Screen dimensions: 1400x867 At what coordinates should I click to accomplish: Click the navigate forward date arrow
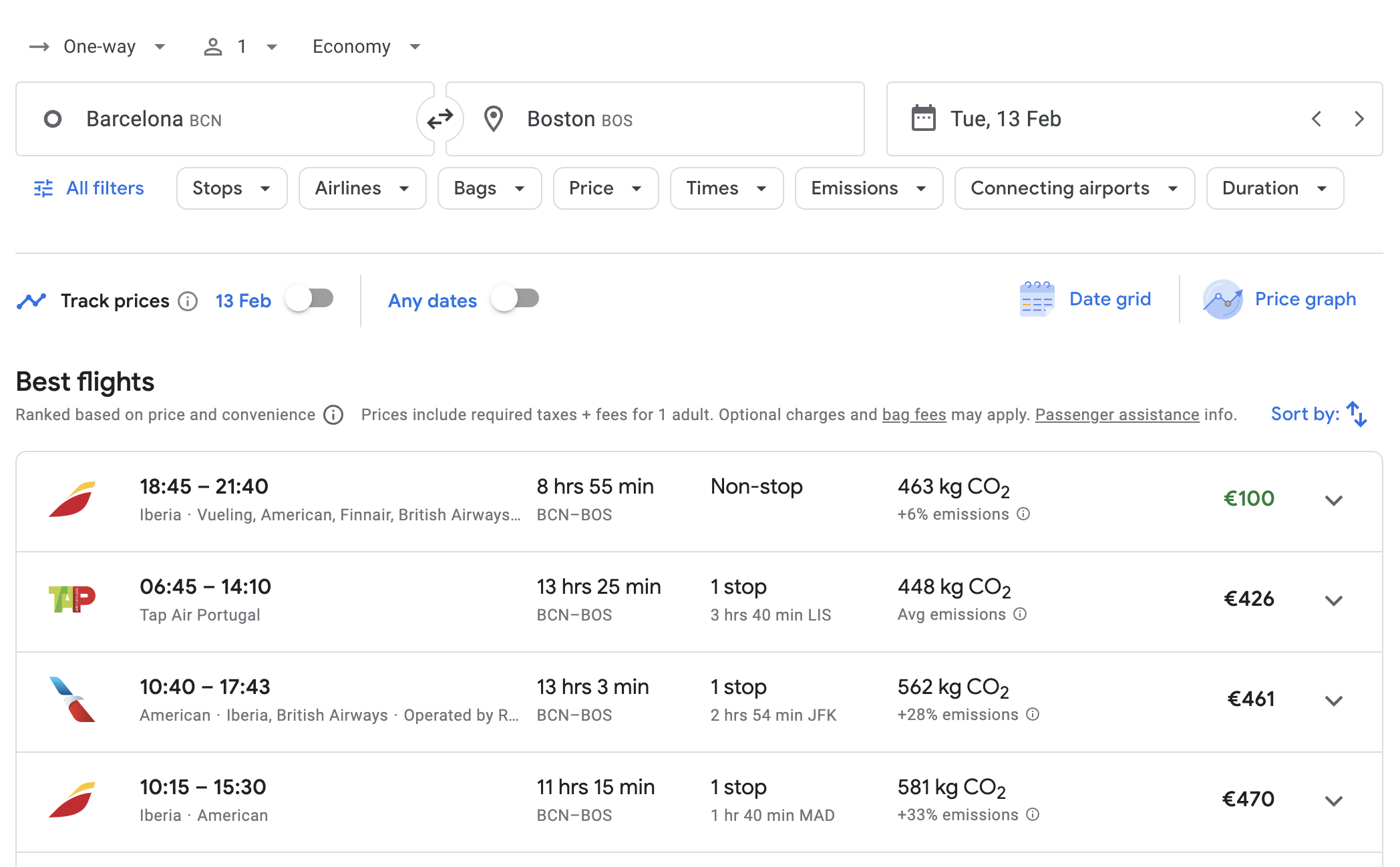[1357, 119]
